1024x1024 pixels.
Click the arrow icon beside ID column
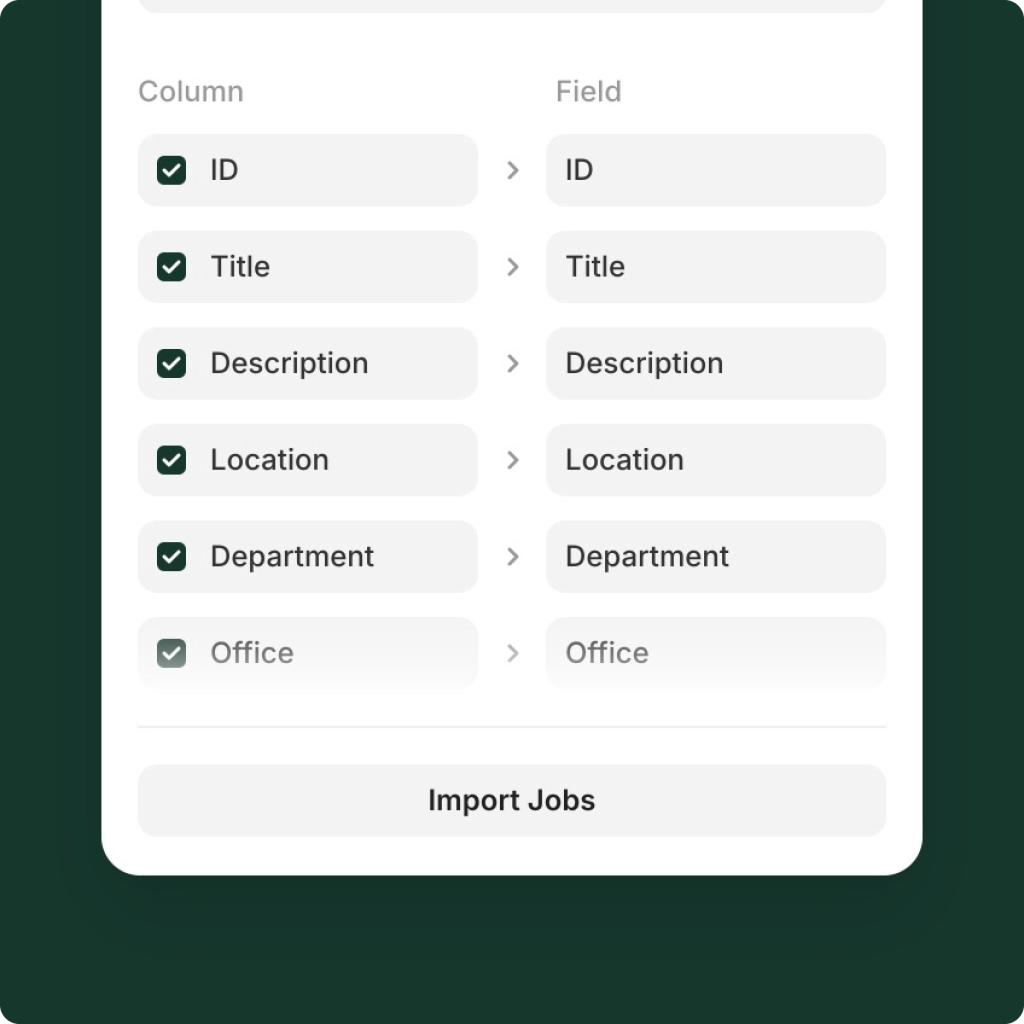513,170
